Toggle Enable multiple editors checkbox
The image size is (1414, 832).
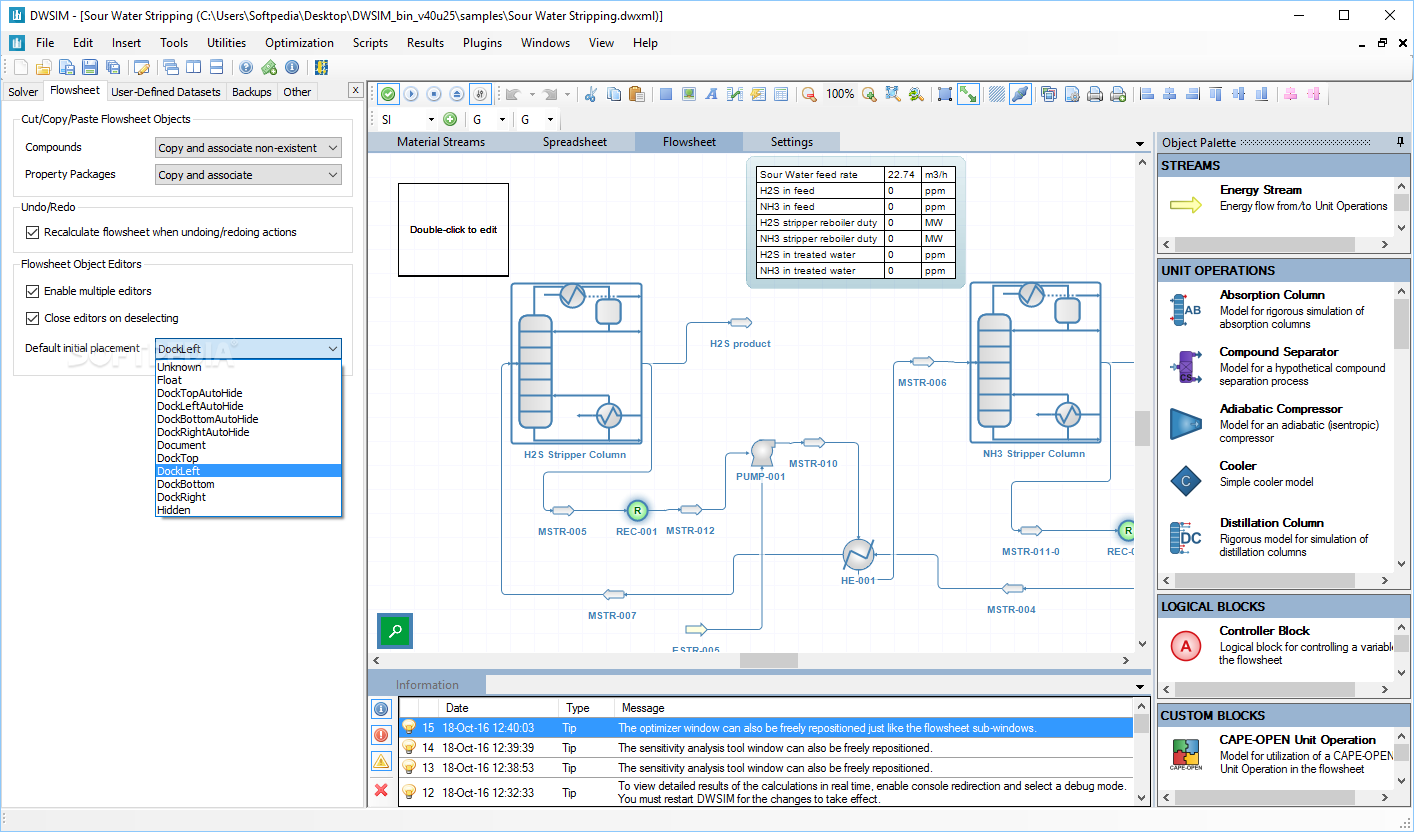coord(33,291)
